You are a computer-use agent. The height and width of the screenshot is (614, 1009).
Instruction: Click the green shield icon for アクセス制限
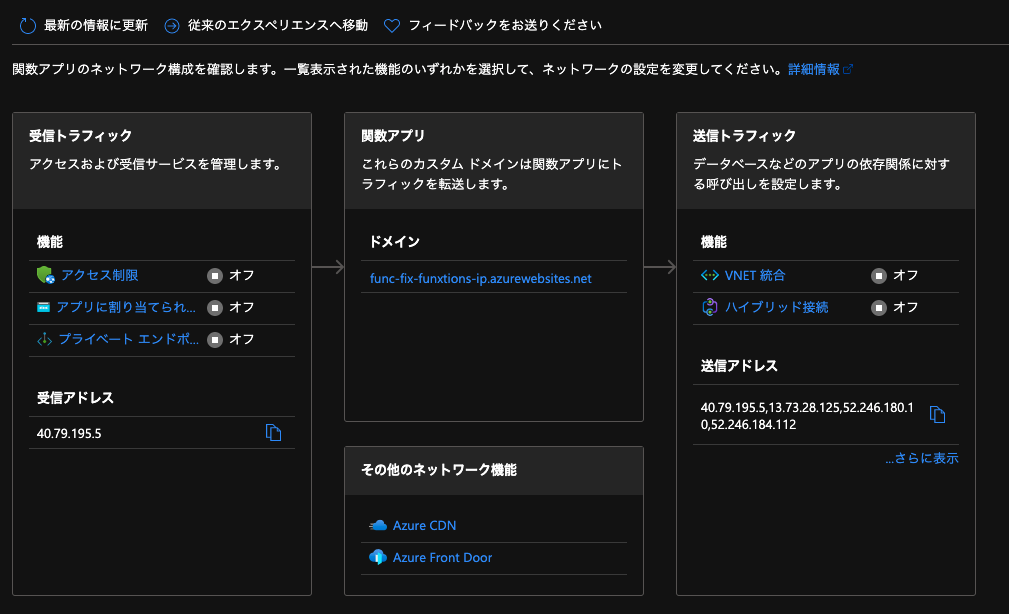45,275
